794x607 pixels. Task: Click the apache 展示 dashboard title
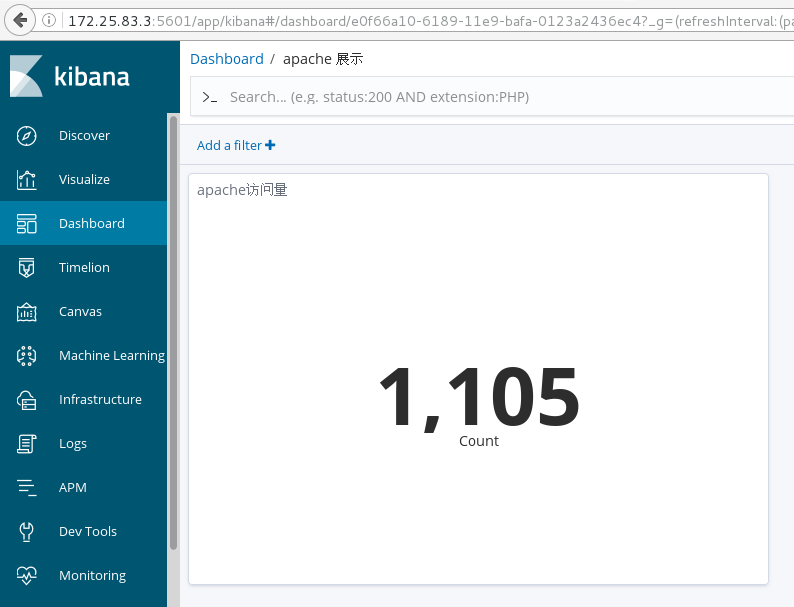pyautogui.click(x=323, y=59)
